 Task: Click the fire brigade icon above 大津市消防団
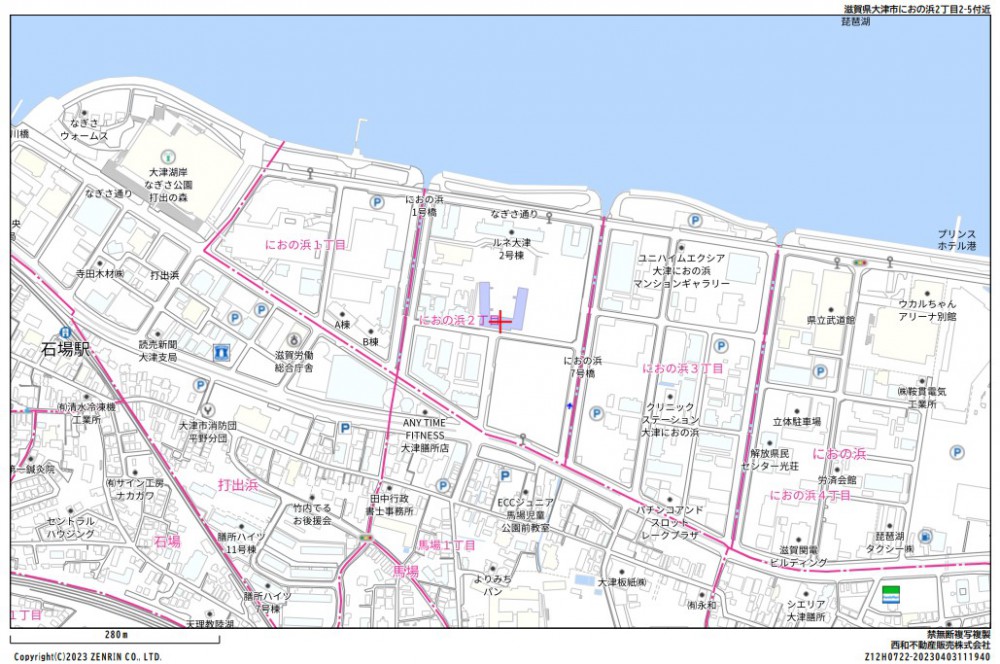208,409
